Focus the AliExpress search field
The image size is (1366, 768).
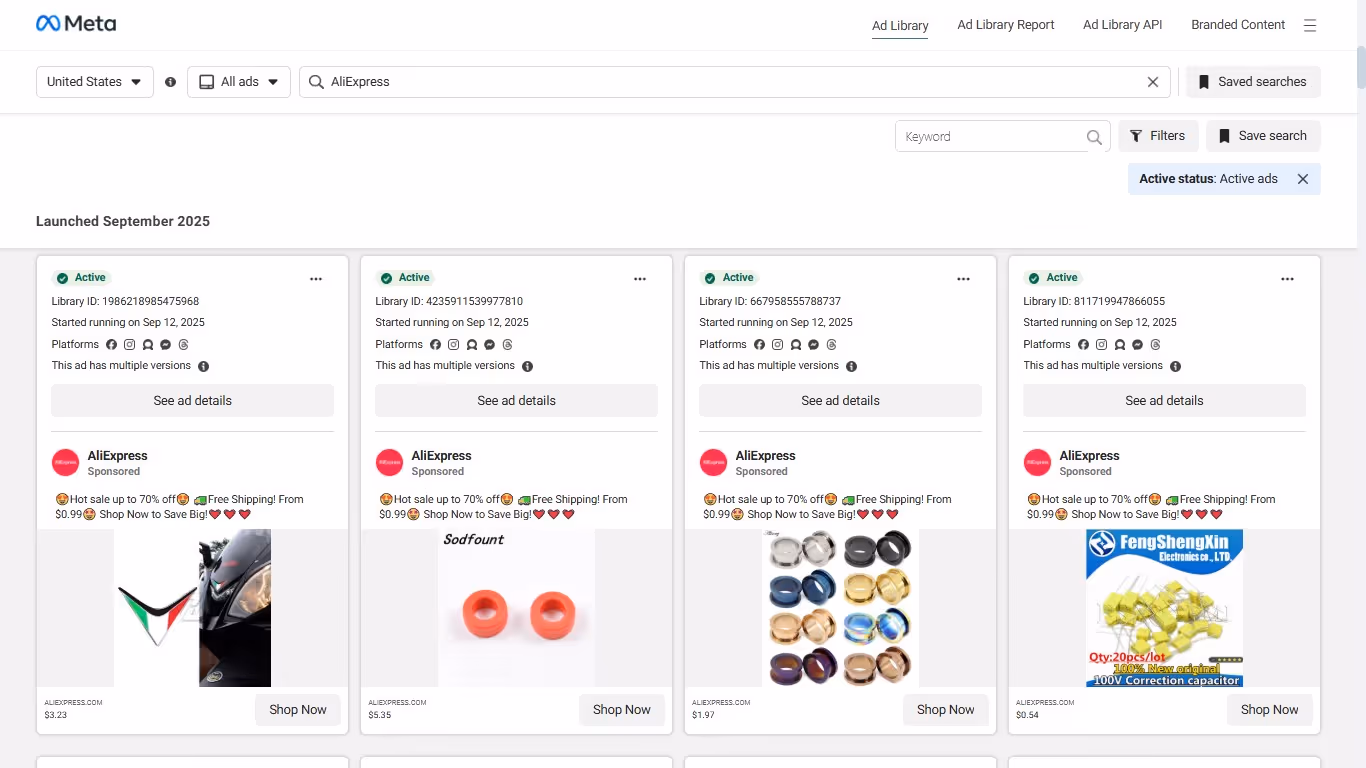click(734, 82)
